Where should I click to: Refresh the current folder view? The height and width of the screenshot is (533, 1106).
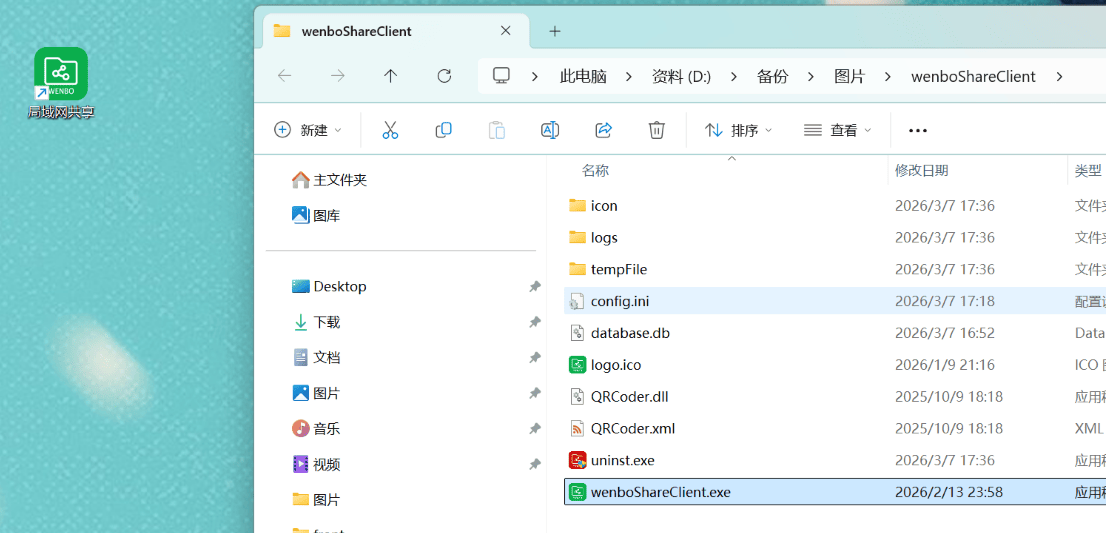[x=444, y=76]
